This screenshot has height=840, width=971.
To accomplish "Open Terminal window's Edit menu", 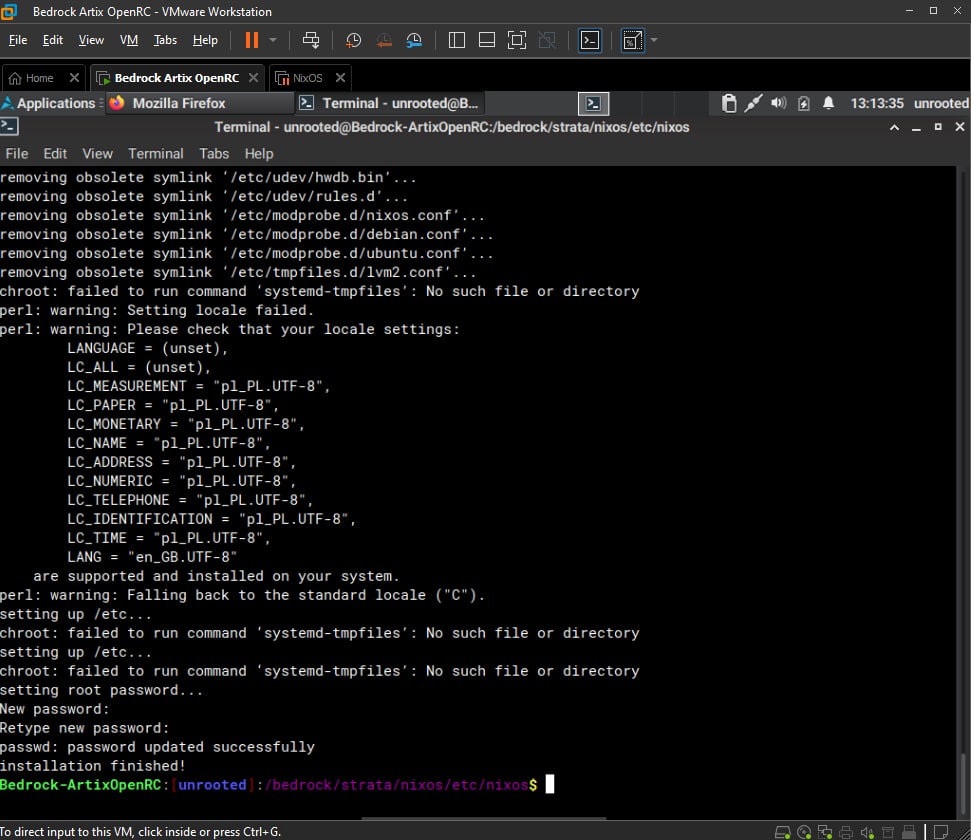I will click(x=55, y=154).
